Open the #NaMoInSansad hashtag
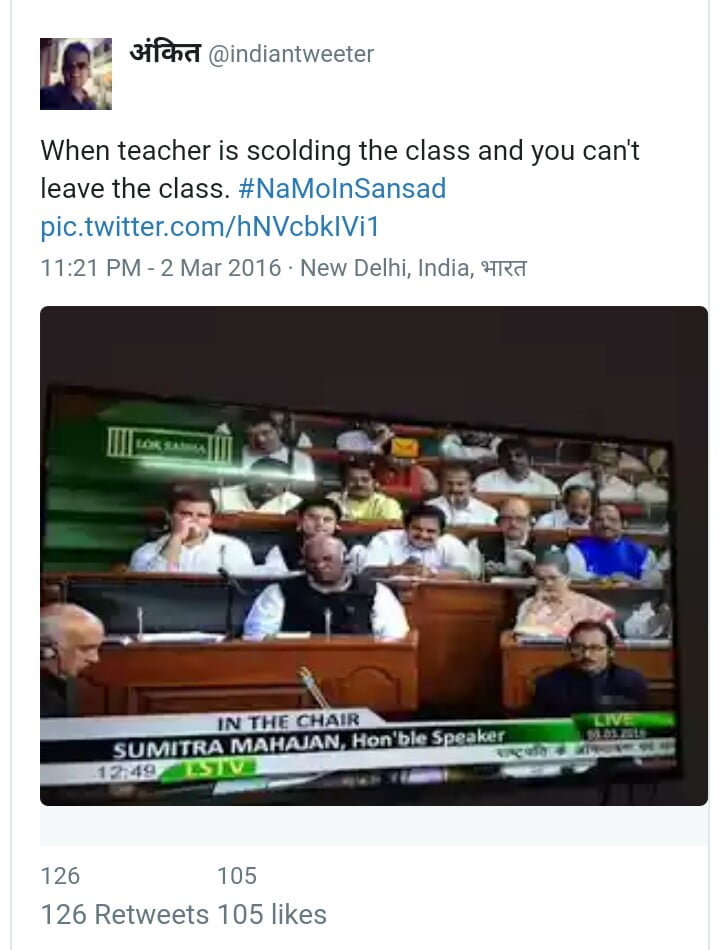 [x=342, y=188]
